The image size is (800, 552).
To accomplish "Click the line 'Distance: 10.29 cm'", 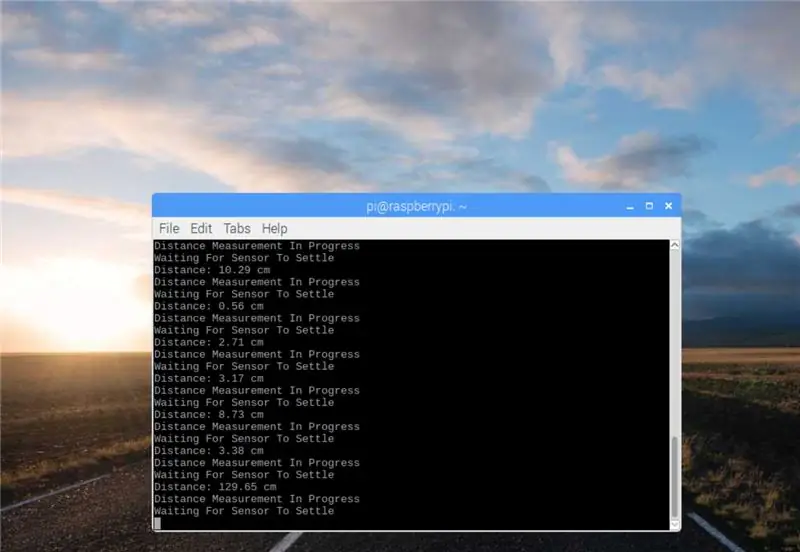I will tap(212, 270).
